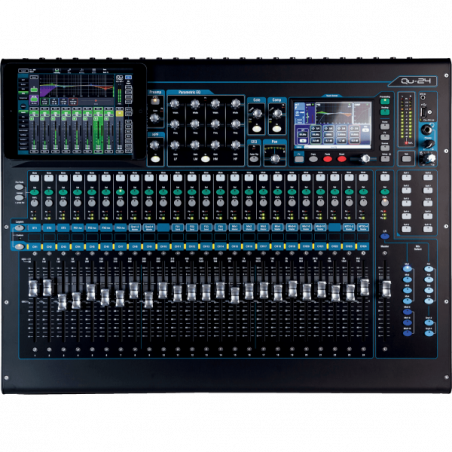This screenshot has width=452, height=452.
Task: Enable the HPF In button
Action: (155, 159)
